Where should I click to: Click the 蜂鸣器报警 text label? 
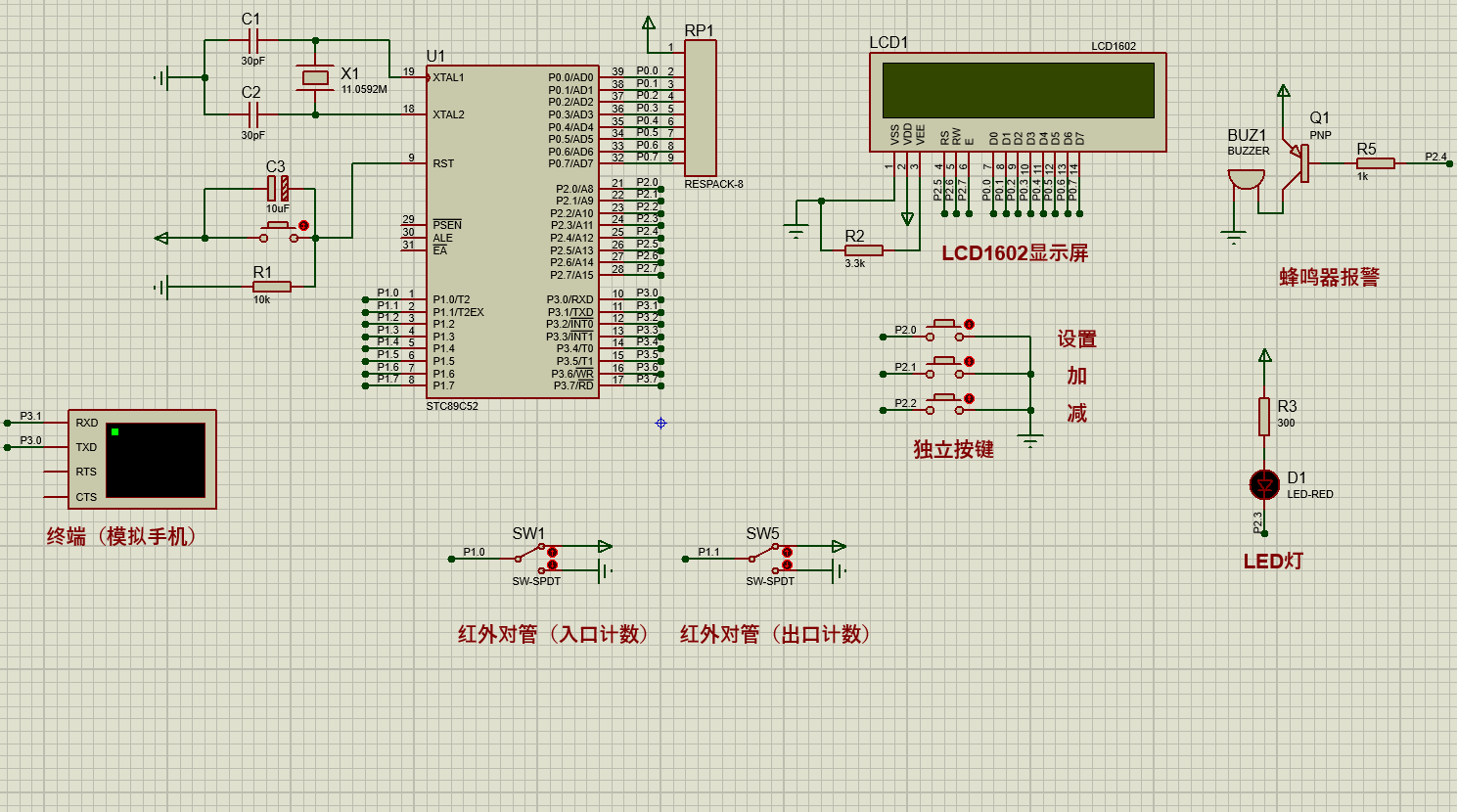tap(1329, 278)
